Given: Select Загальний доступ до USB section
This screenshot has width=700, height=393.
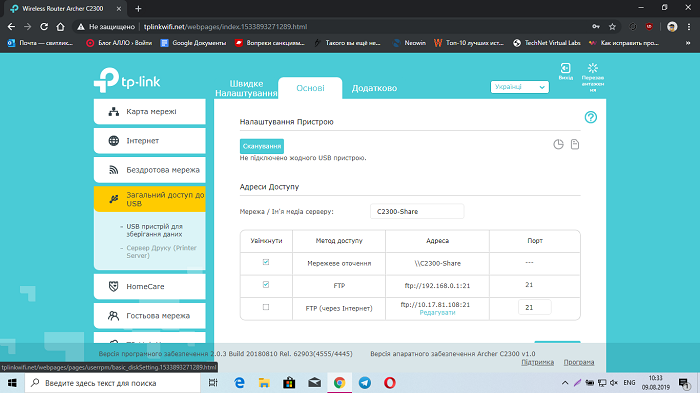Looking at the screenshot, I should (150, 199).
